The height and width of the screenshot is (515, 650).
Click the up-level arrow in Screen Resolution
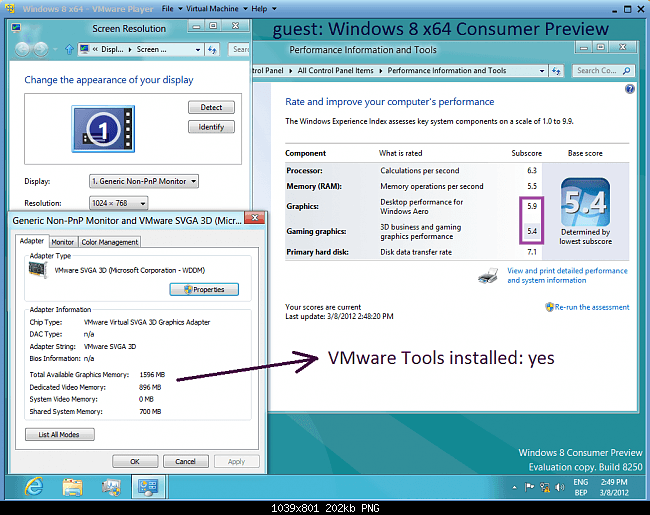pyautogui.click(x=69, y=50)
